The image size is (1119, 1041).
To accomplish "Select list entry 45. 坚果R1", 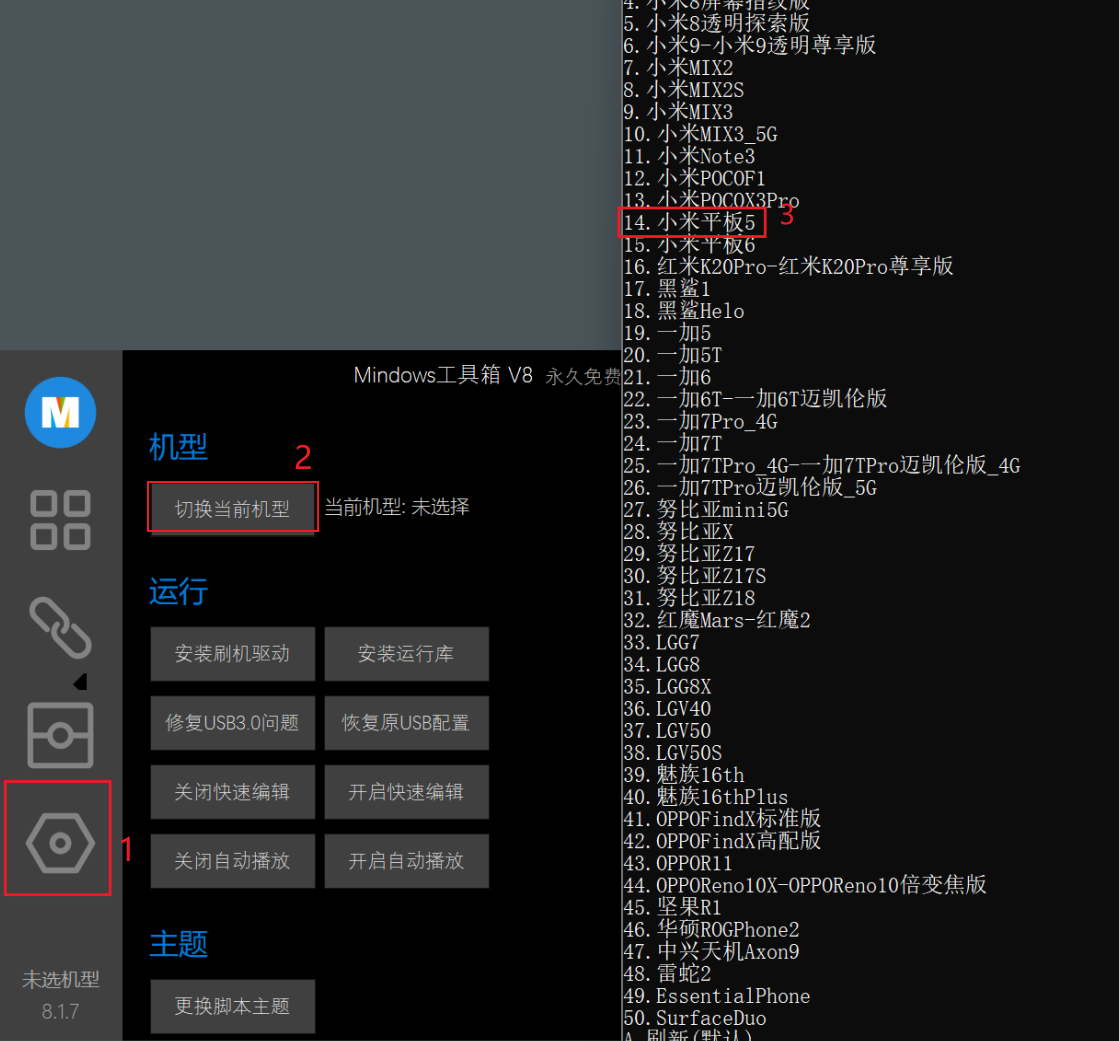I will point(672,908).
